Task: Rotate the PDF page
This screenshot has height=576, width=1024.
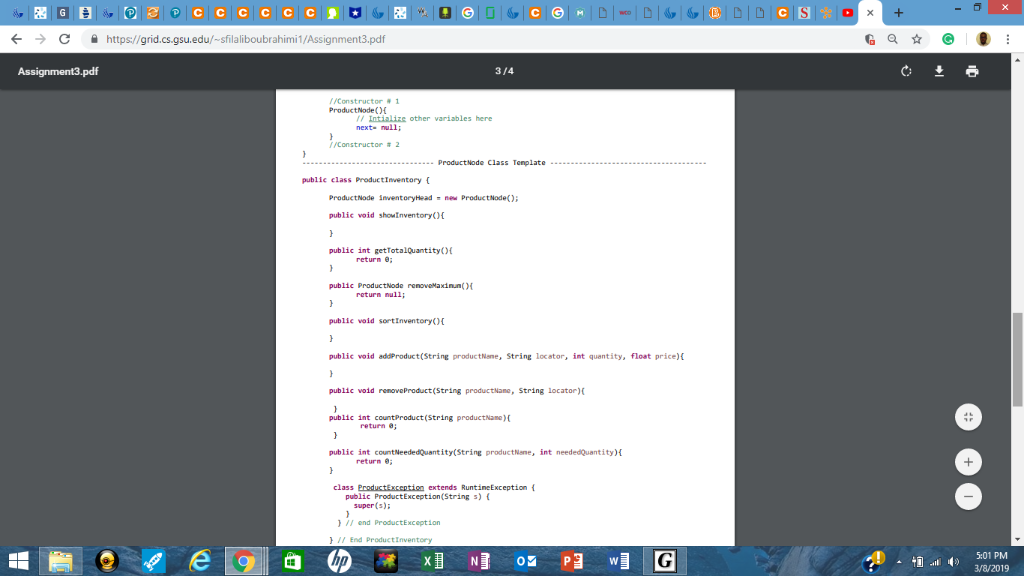Action: 906,71
